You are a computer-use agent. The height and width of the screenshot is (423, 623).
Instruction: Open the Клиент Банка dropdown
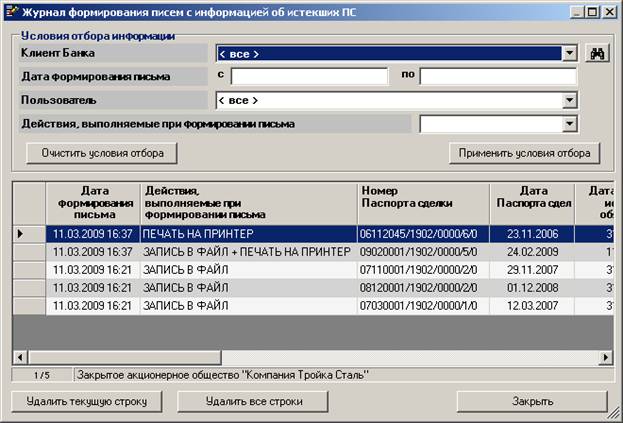(569, 54)
